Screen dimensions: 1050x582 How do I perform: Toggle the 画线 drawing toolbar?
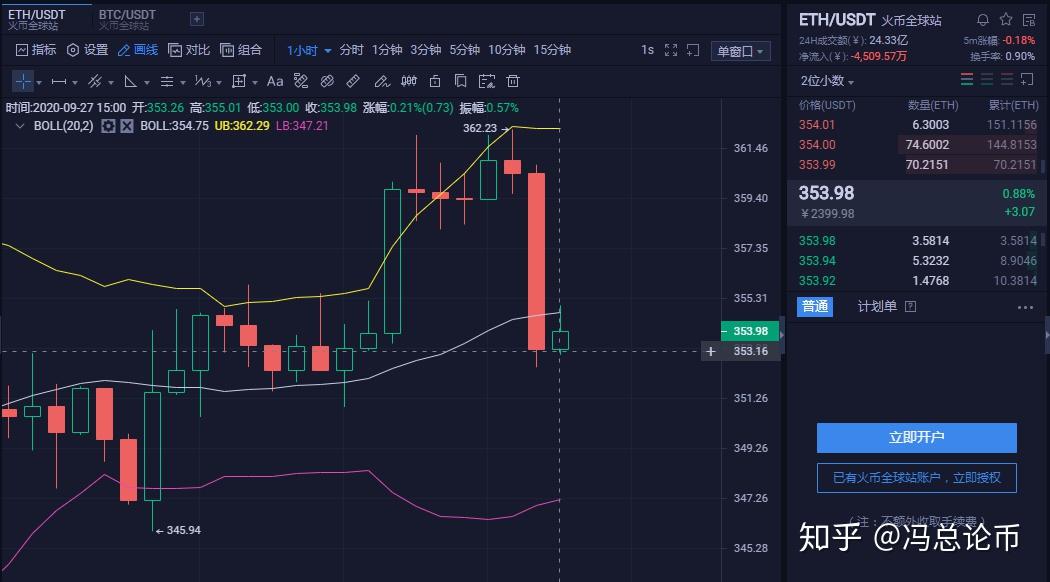(137, 50)
